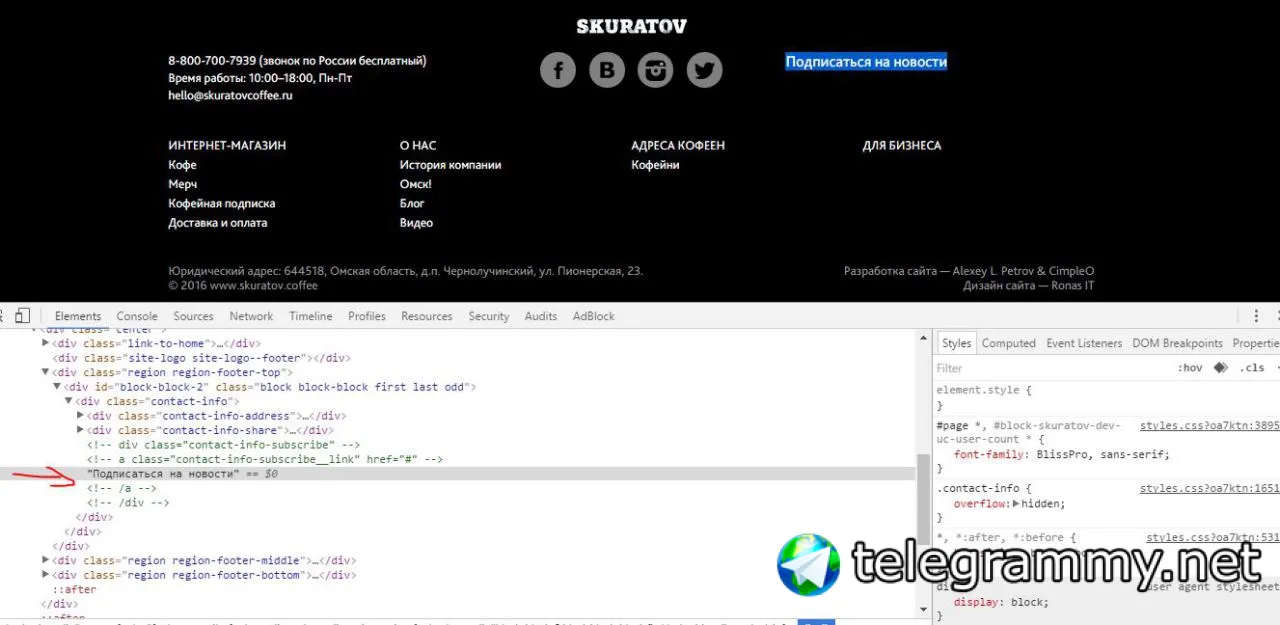Open the VK social icon
The height and width of the screenshot is (625, 1280).
tap(607, 70)
